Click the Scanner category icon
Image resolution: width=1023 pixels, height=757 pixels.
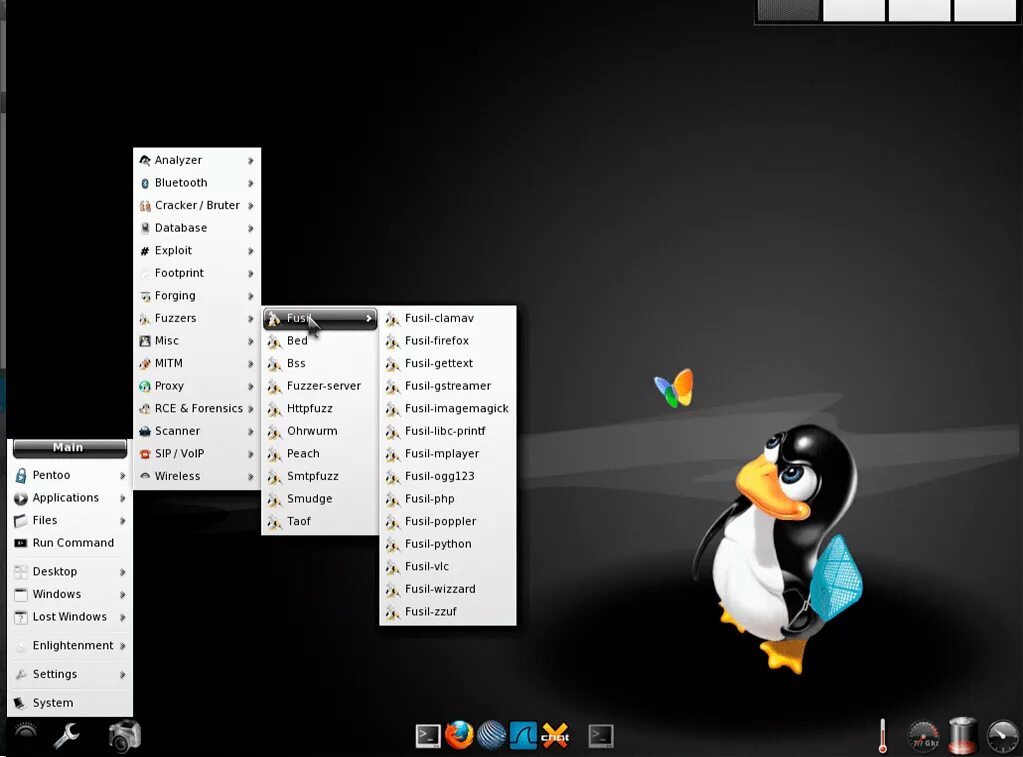[145, 431]
